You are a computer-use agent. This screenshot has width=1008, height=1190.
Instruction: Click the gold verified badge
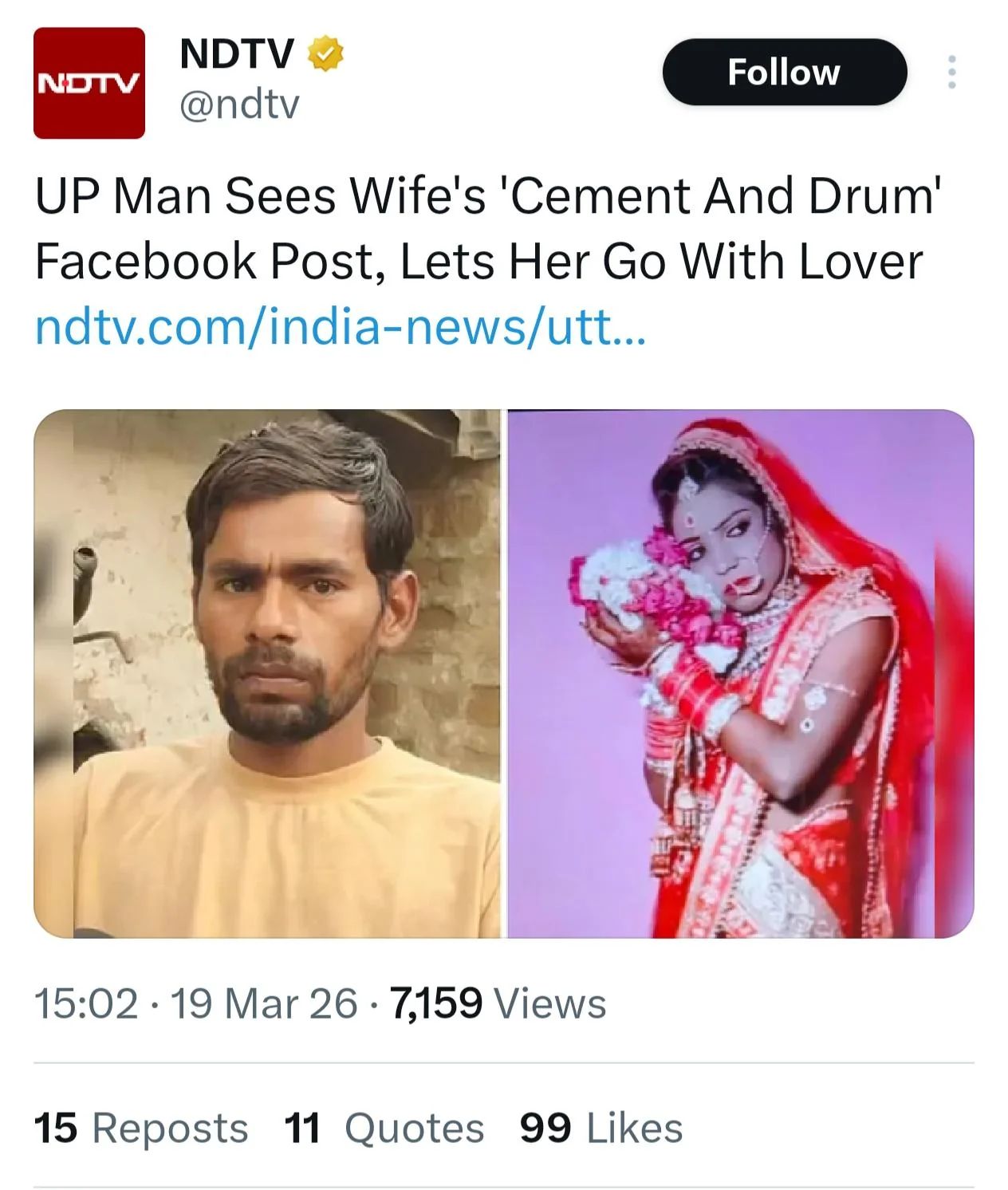pos(325,54)
